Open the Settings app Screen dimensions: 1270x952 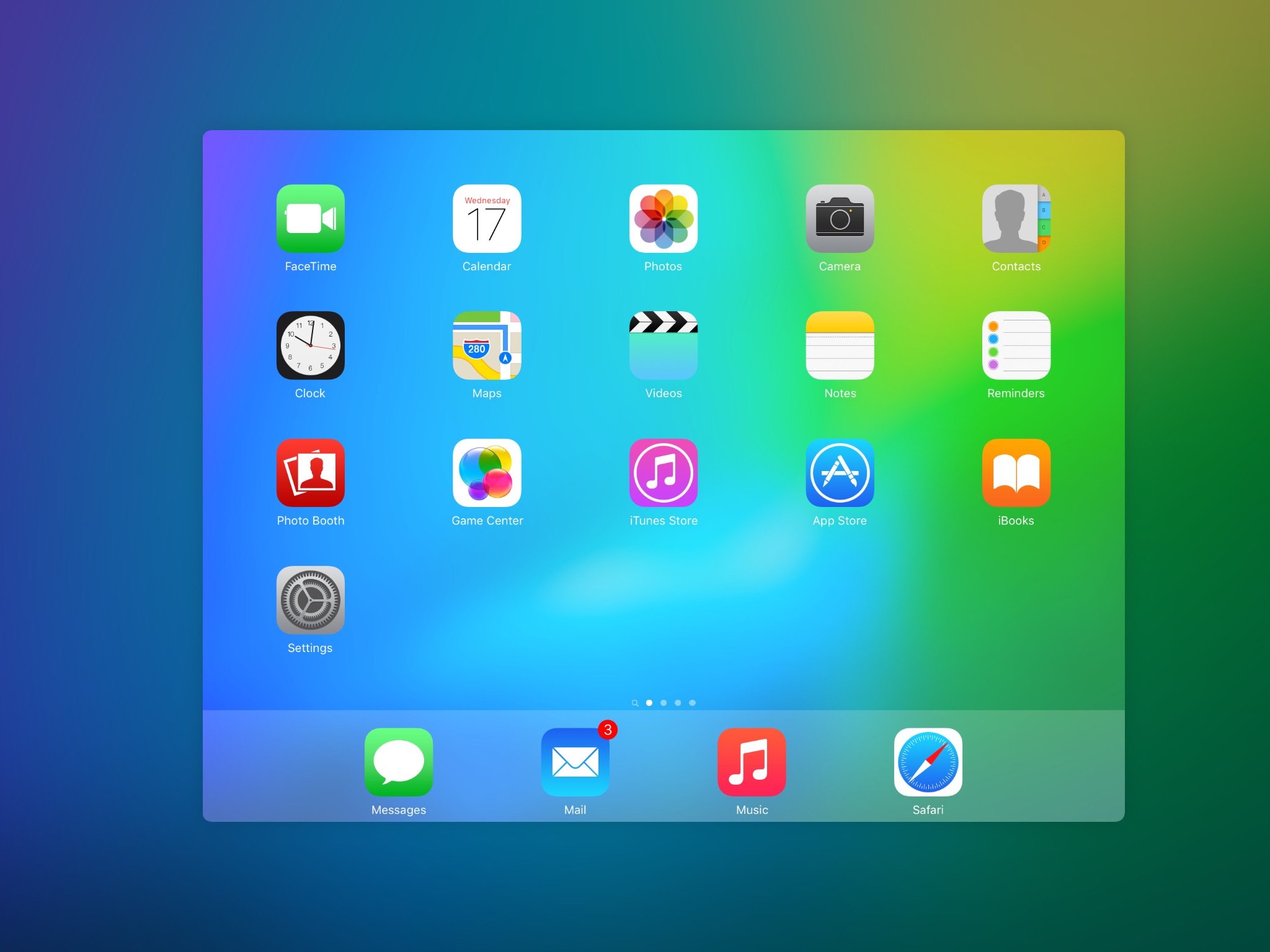point(310,600)
